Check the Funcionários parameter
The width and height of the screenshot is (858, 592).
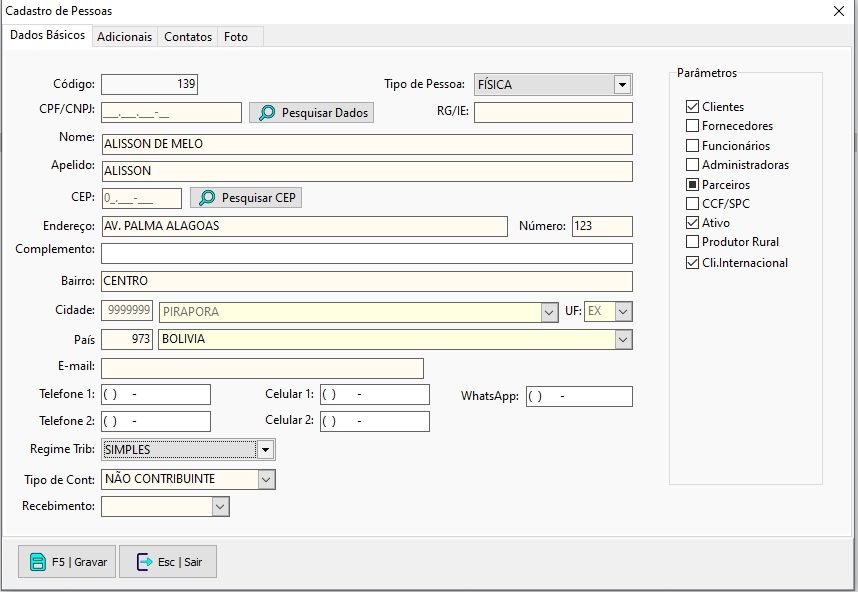coord(692,146)
